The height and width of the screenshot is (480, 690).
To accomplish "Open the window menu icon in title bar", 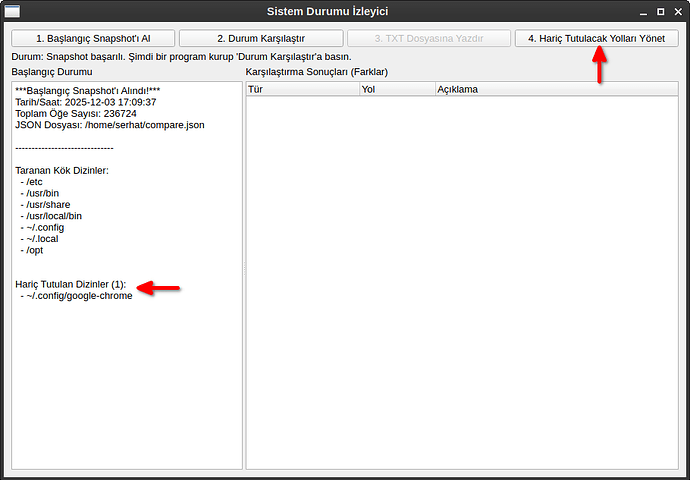I will coord(12,12).
